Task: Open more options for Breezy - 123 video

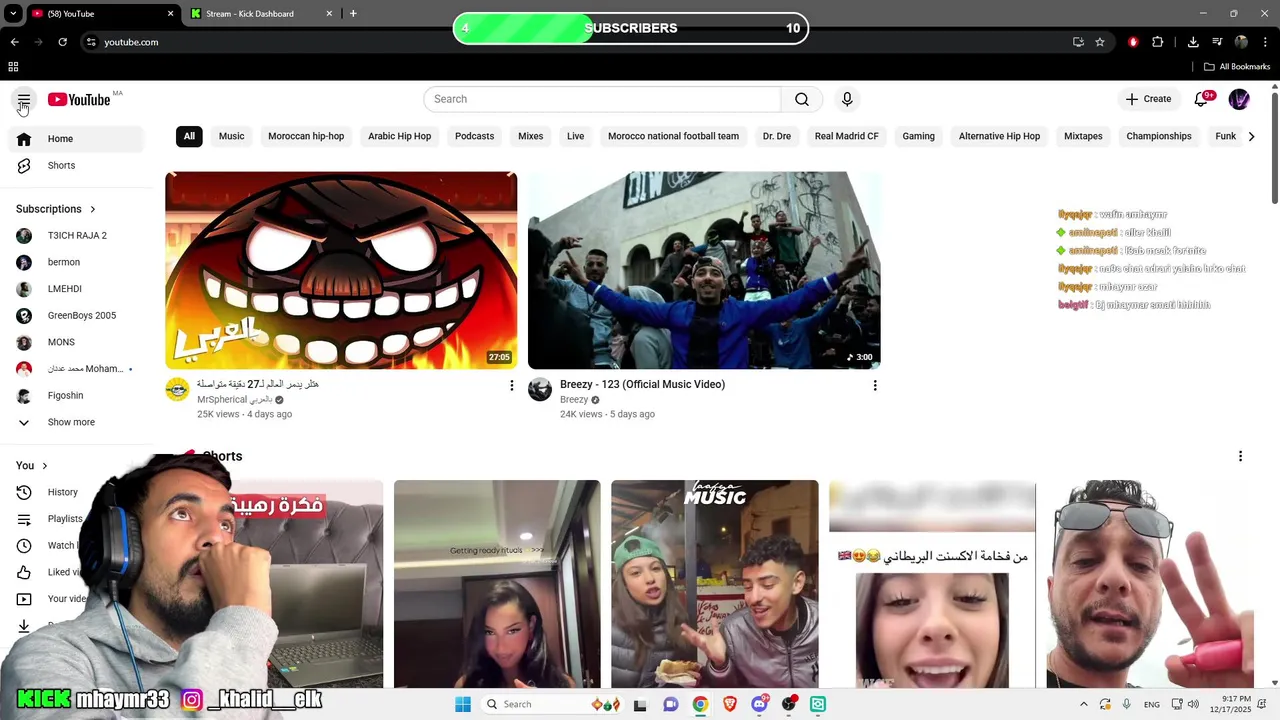Action: pos(875,385)
